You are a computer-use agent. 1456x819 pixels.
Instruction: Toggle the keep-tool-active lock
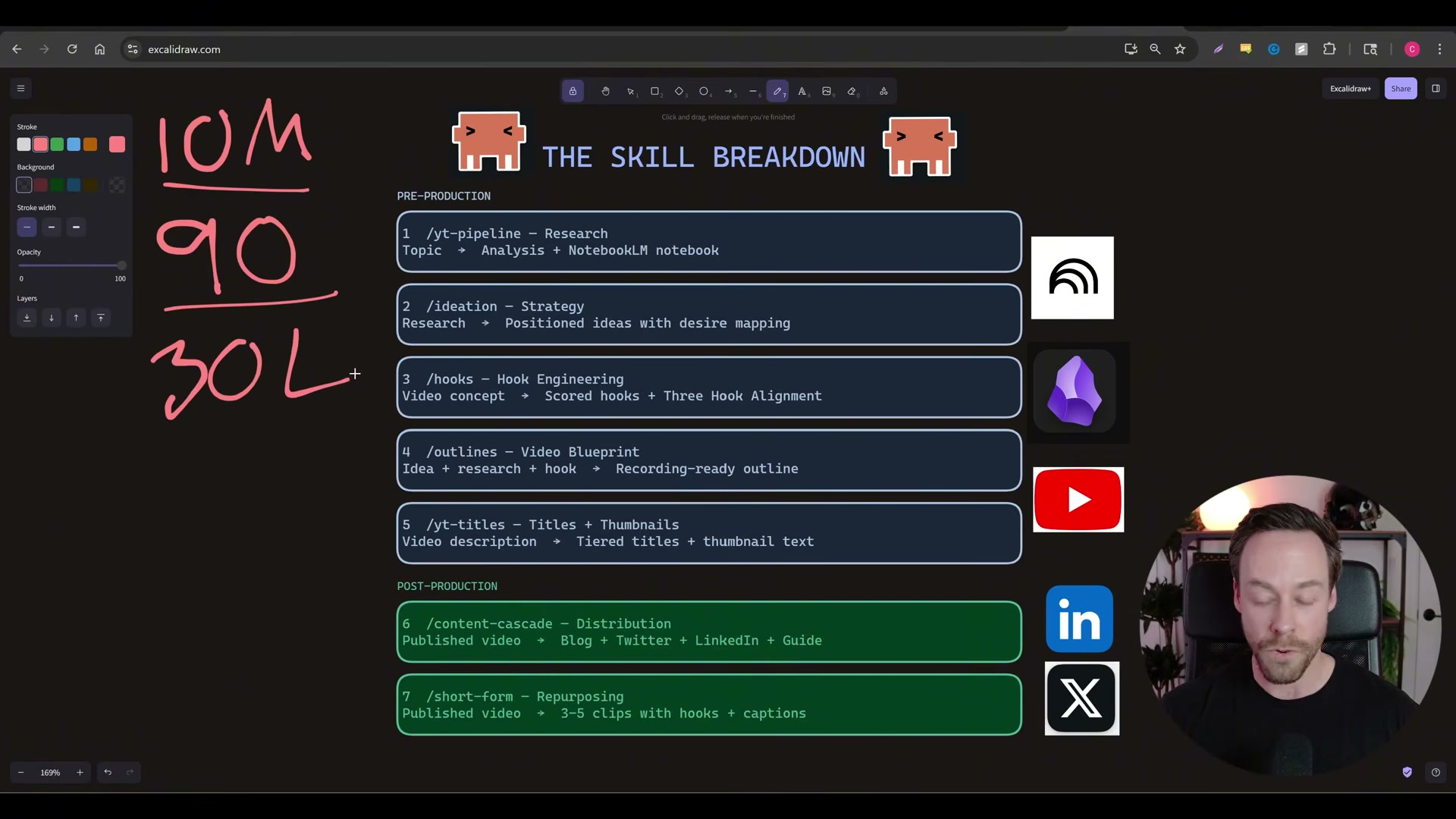[573, 91]
